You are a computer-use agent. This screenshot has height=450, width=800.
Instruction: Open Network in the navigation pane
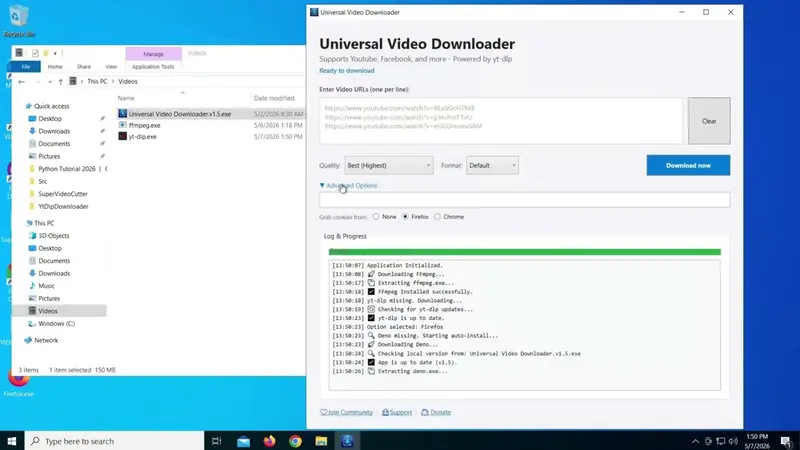click(x=46, y=340)
